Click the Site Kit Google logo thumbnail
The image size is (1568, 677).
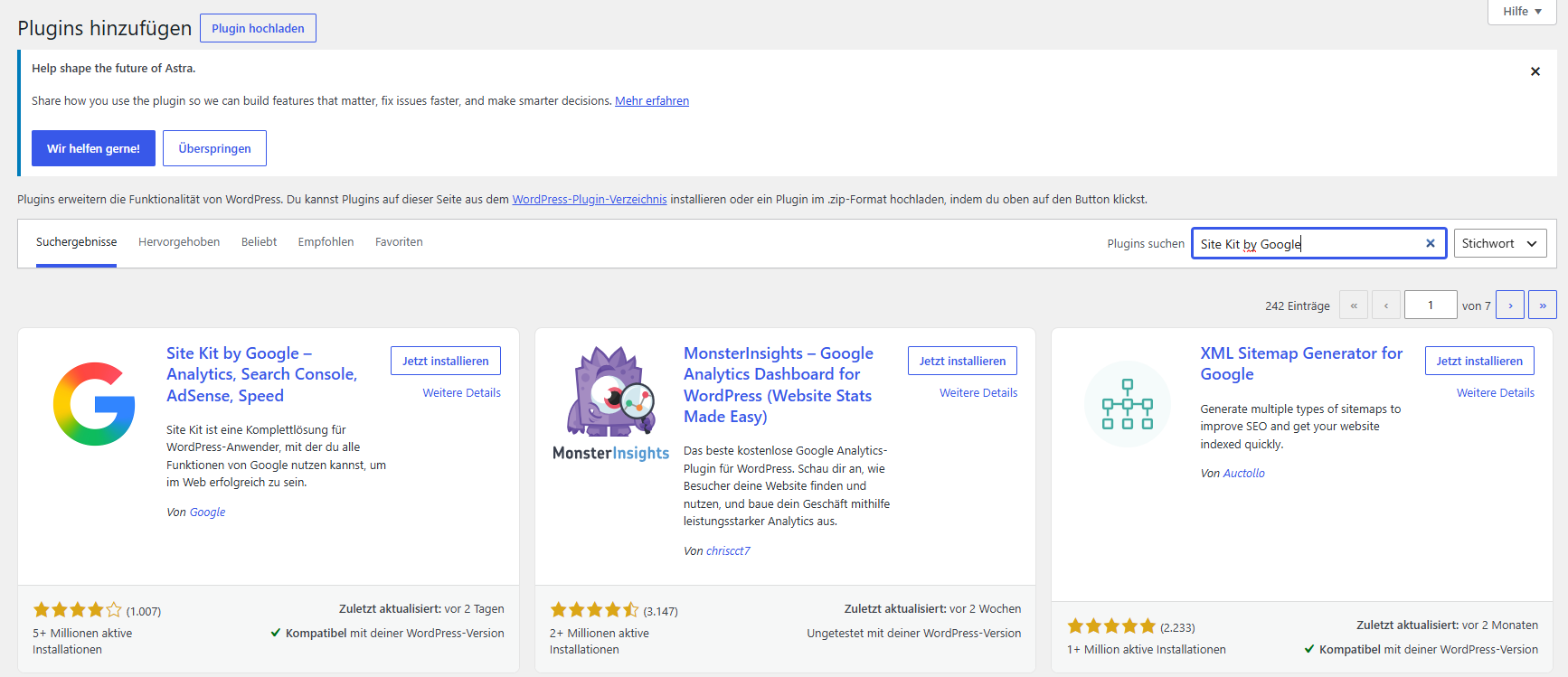click(94, 404)
